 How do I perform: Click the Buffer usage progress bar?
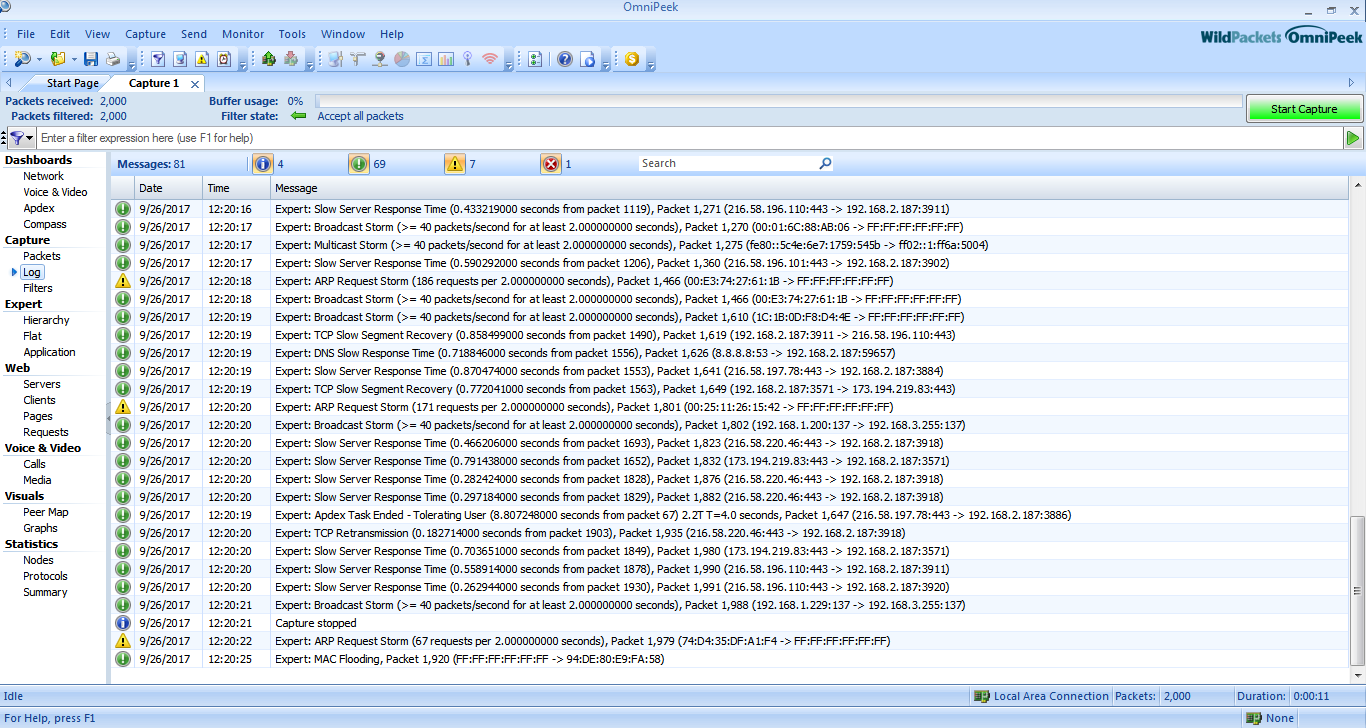point(778,101)
